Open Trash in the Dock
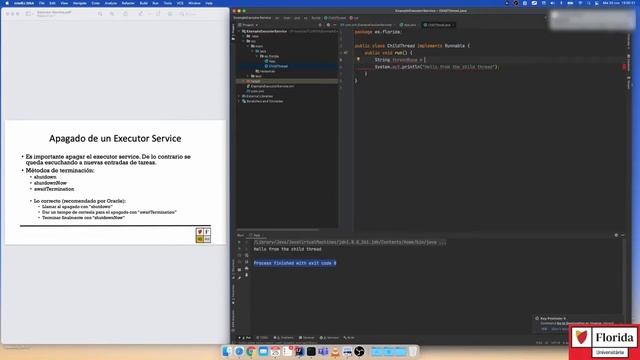This screenshot has width=640, height=360. coord(413,351)
